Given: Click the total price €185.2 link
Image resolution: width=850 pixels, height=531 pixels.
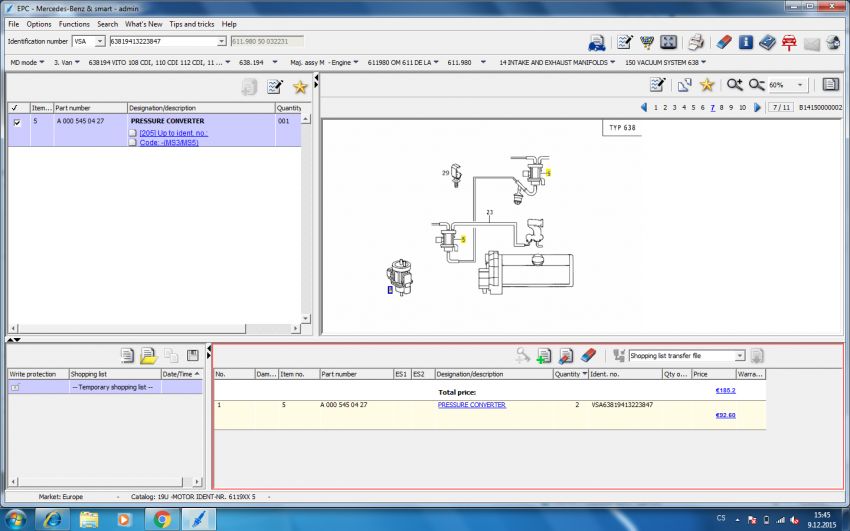Looking at the screenshot, I should tap(725, 390).
